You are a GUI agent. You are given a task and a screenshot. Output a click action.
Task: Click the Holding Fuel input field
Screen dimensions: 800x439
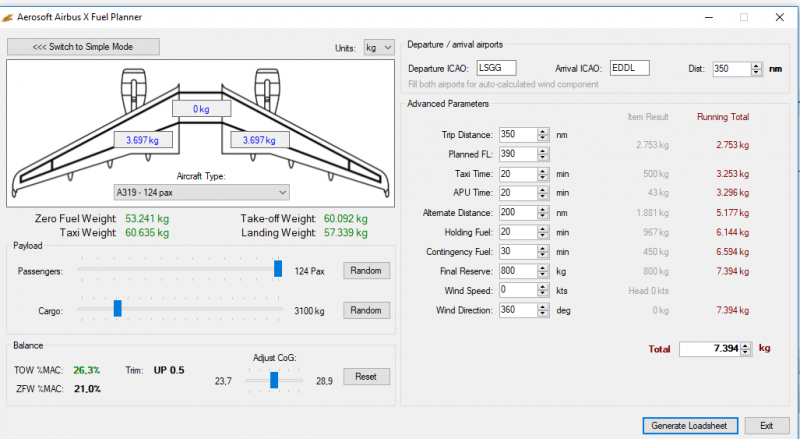pos(518,232)
